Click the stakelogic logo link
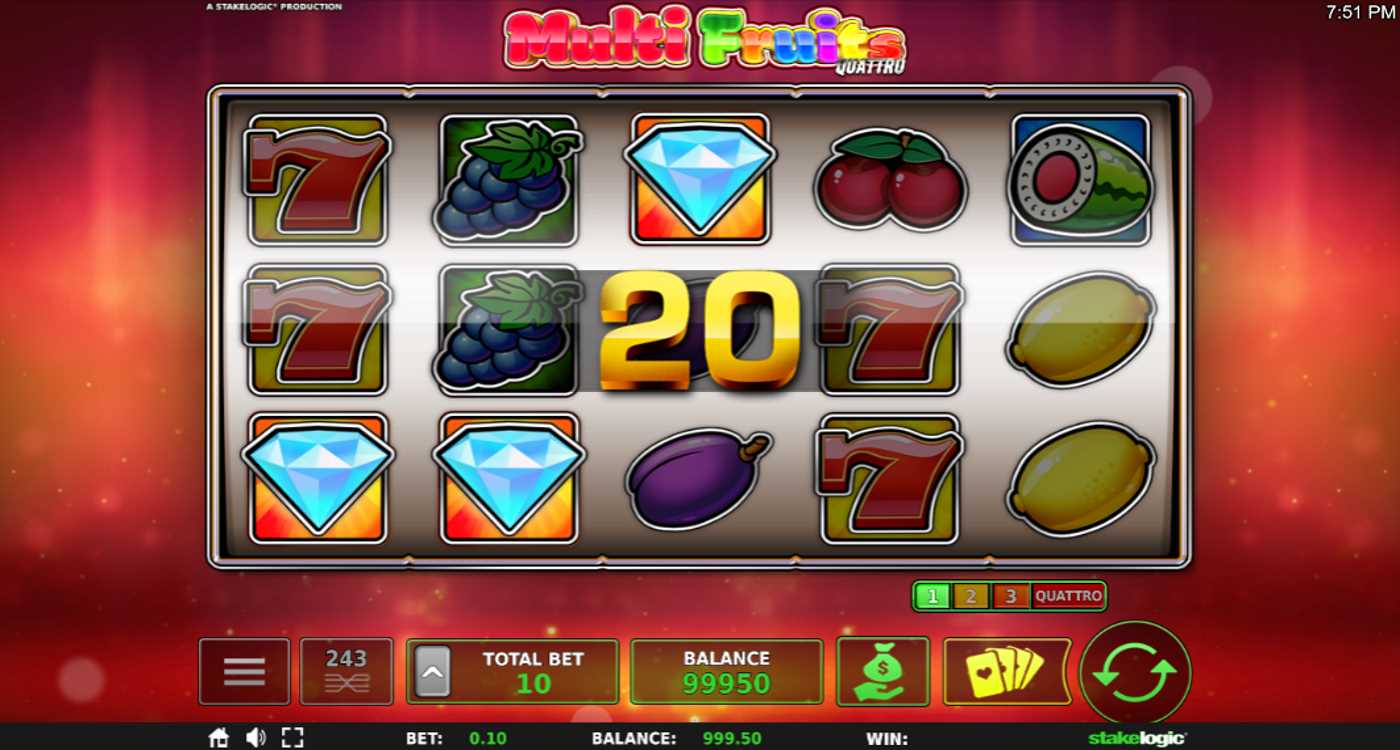 tap(1137, 739)
